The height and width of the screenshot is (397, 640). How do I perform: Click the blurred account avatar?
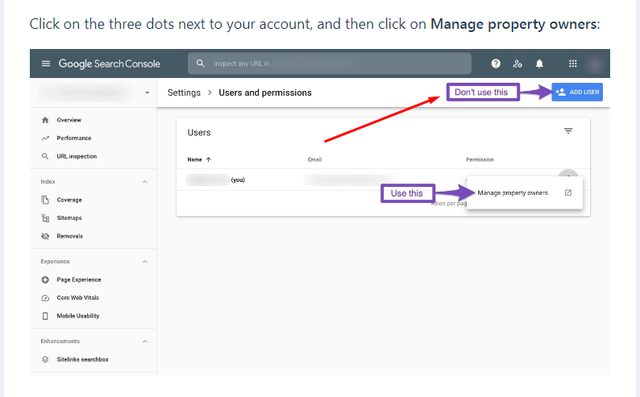pos(594,64)
